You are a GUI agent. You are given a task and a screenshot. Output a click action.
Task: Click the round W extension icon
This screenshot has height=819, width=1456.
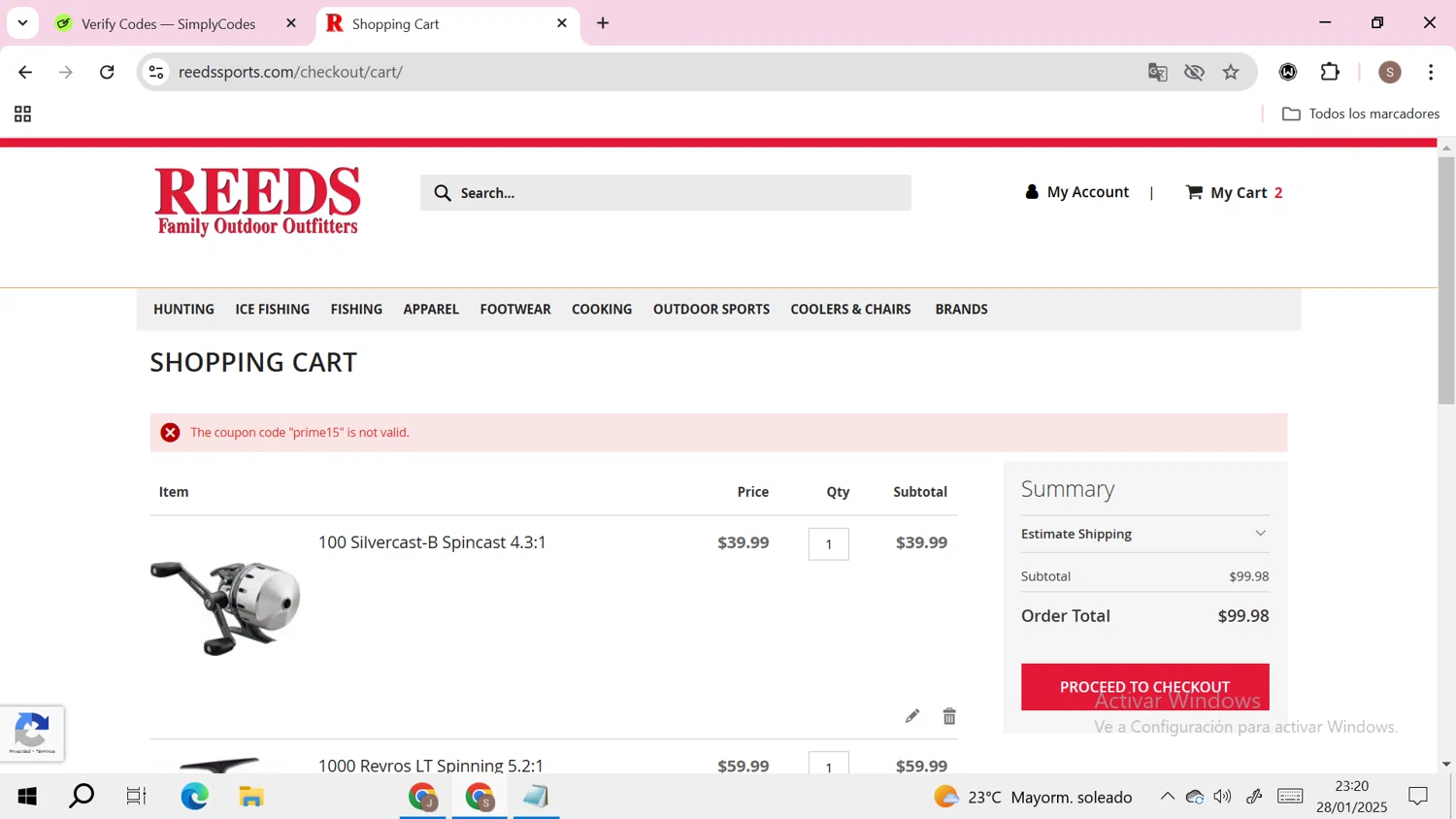pyautogui.click(x=1288, y=72)
